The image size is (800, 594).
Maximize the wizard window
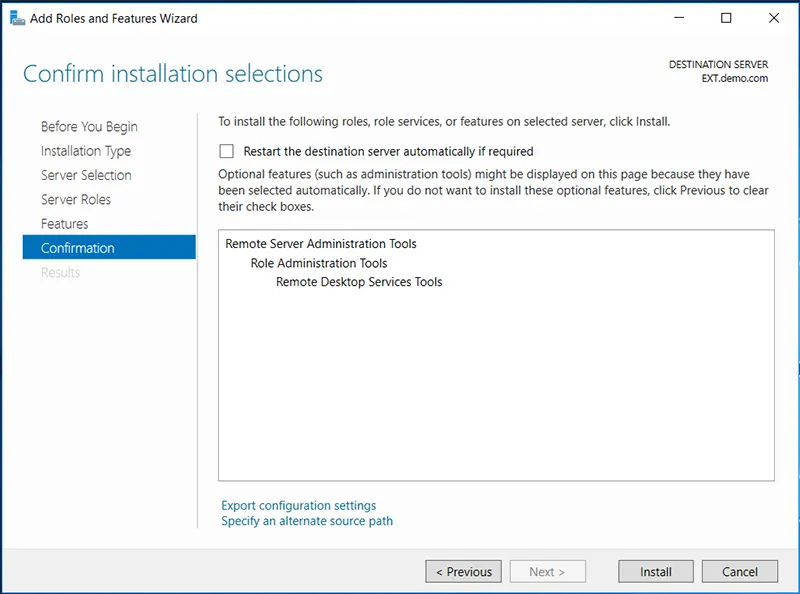(726, 18)
